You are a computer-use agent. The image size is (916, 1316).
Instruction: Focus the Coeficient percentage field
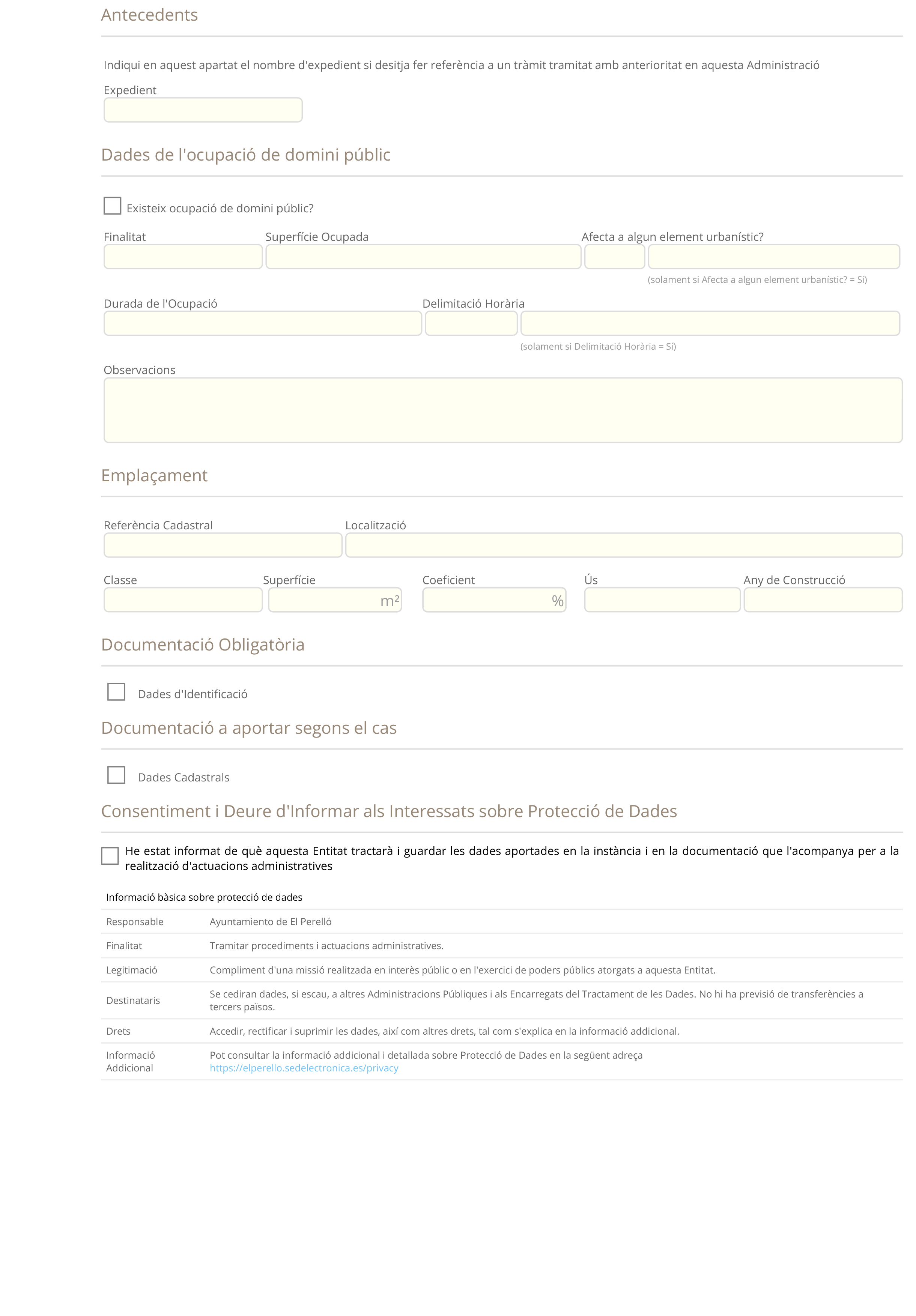pos(494,600)
